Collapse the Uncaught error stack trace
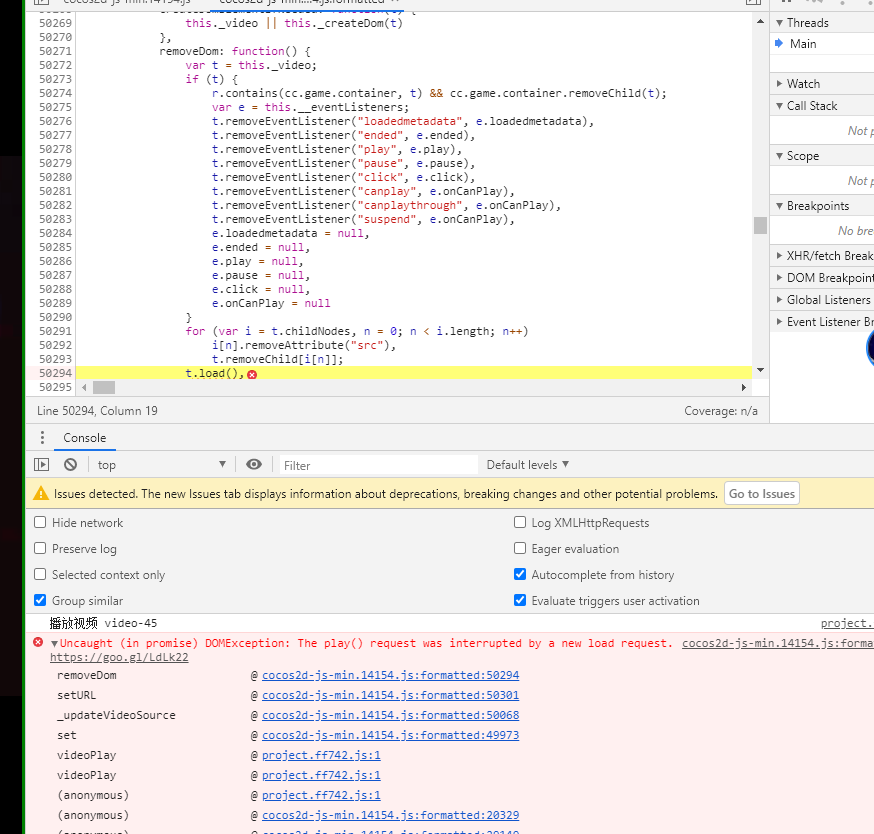Viewport: 874px width, 834px height. click(x=55, y=643)
